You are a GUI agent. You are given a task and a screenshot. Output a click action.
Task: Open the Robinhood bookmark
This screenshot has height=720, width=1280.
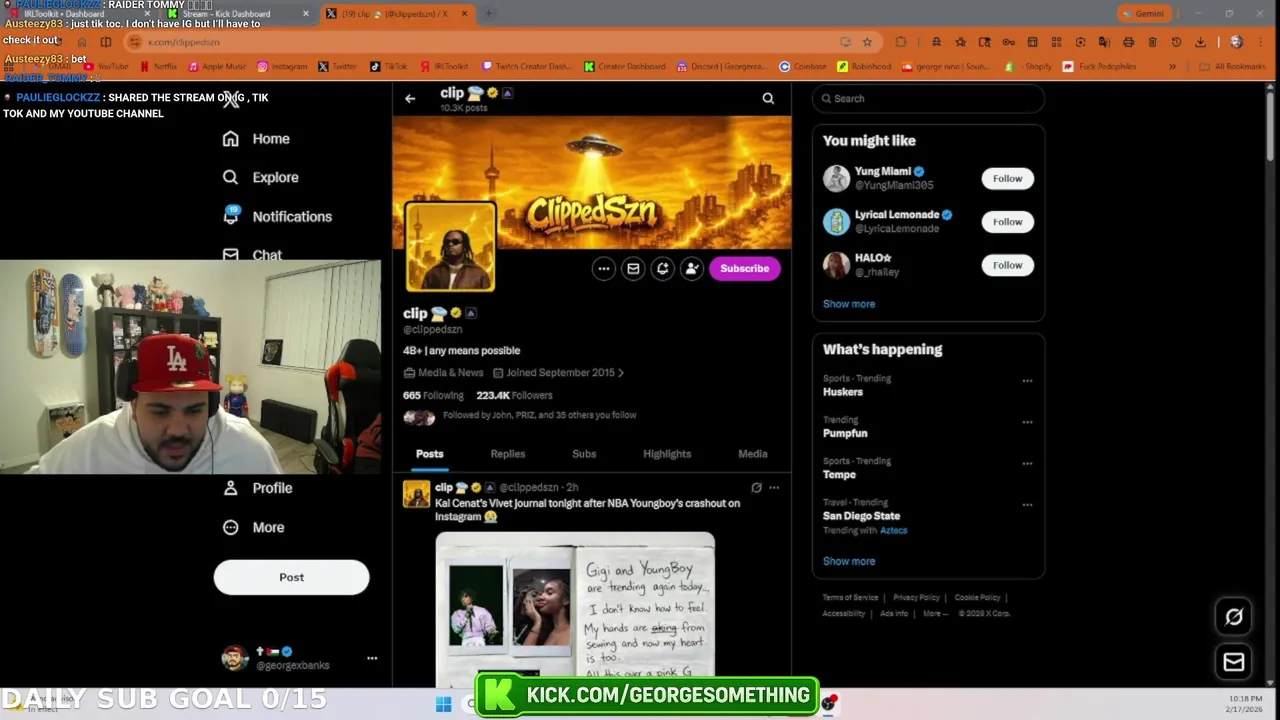click(x=865, y=67)
